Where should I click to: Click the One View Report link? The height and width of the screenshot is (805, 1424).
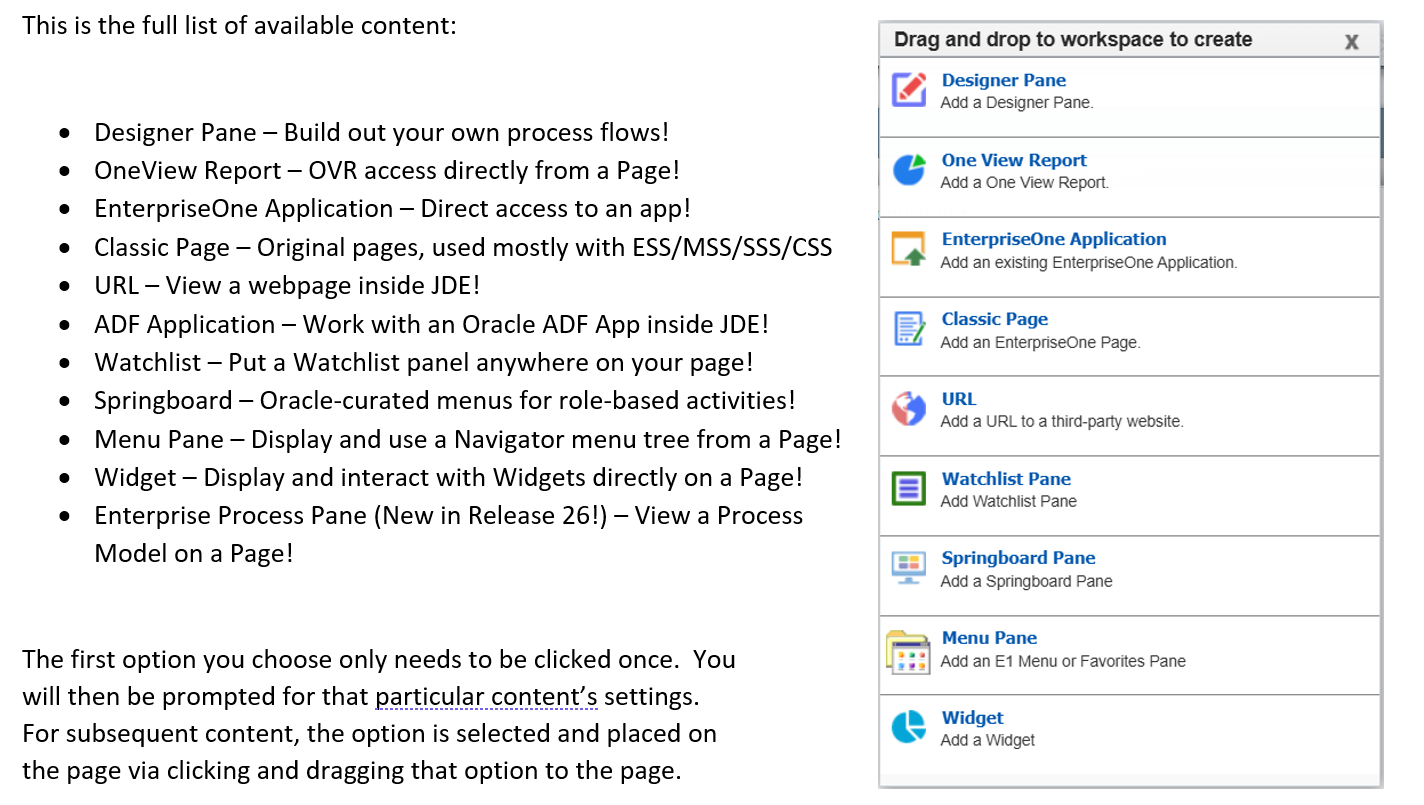(x=1013, y=160)
